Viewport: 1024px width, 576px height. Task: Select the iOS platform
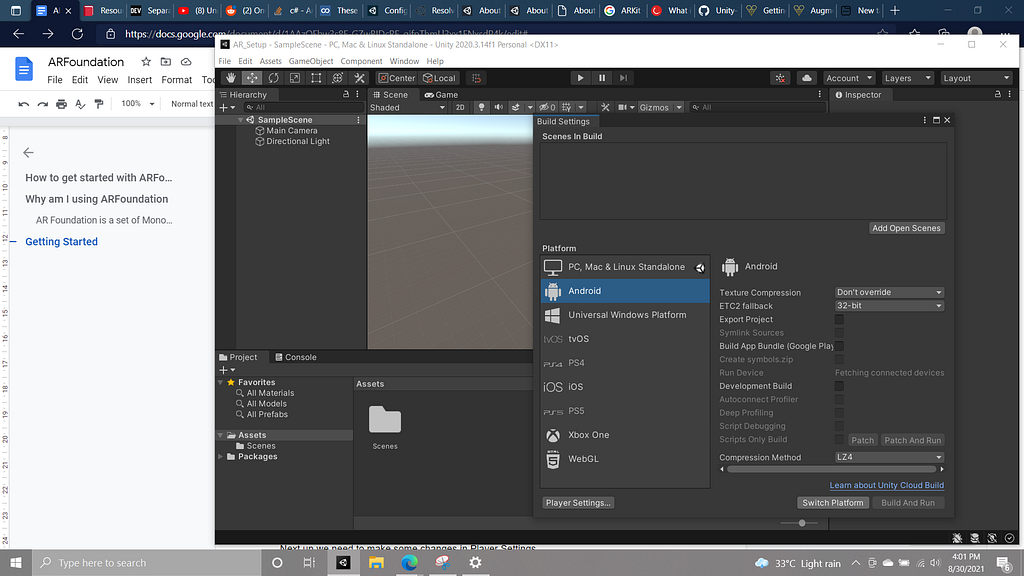click(x=625, y=387)
